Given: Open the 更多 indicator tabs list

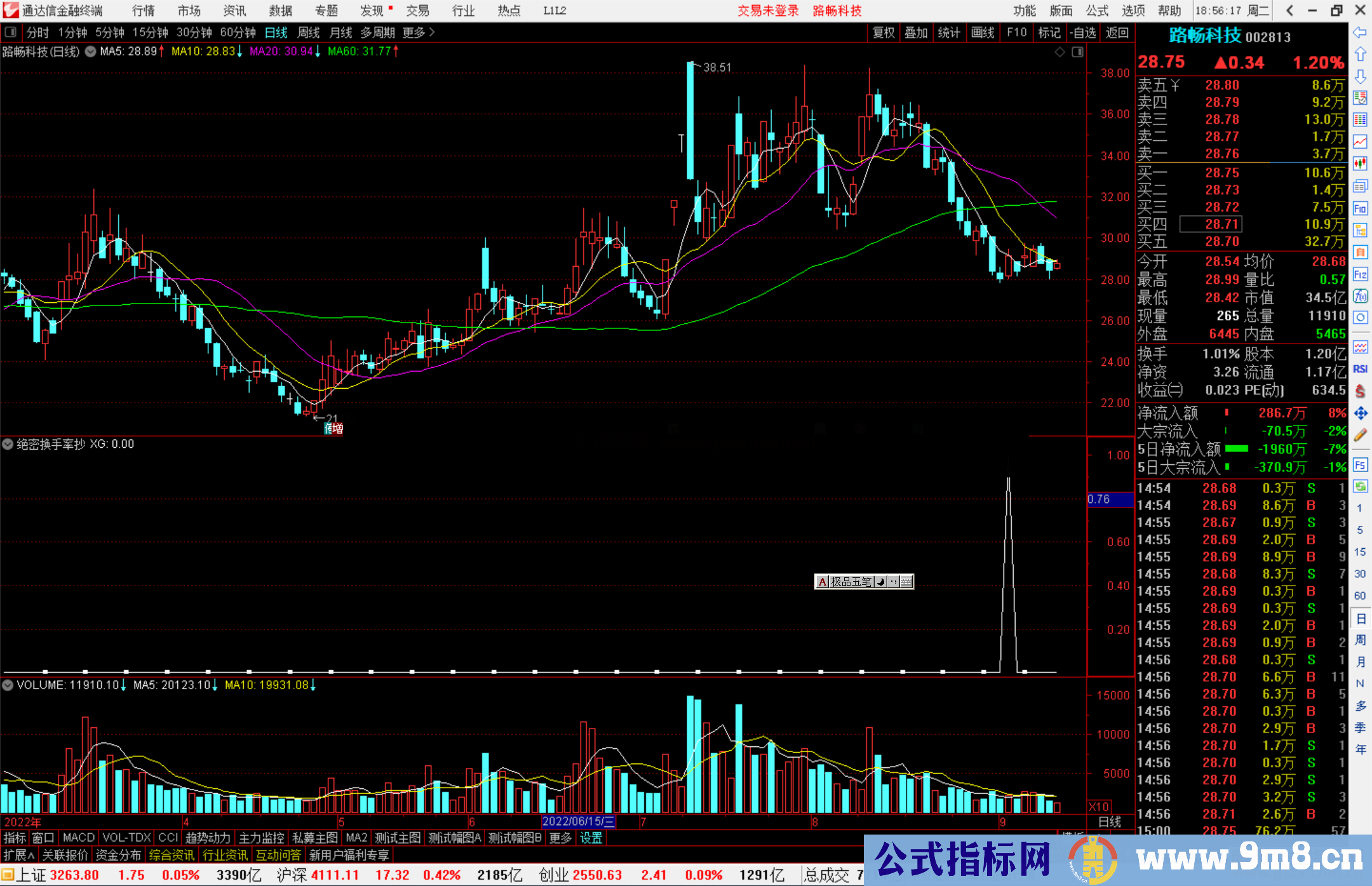Looking at the screenshot, I should (x=560, y=838).
